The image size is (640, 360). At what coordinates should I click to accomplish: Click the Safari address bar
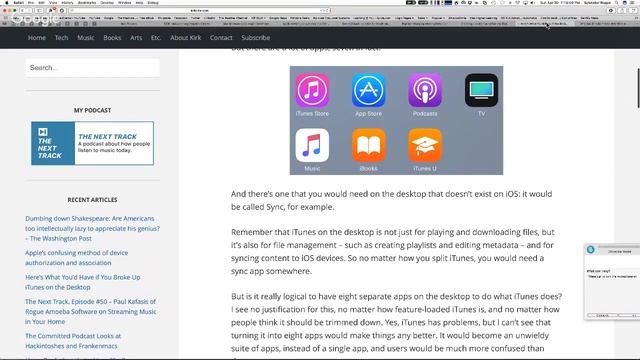point(200,10)
